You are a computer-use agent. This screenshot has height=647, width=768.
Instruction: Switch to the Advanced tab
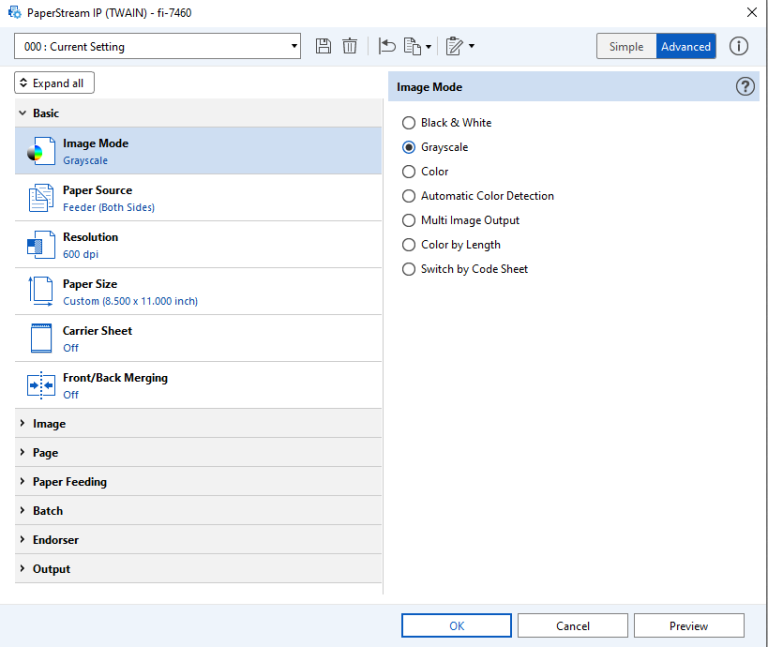(686, 47)
